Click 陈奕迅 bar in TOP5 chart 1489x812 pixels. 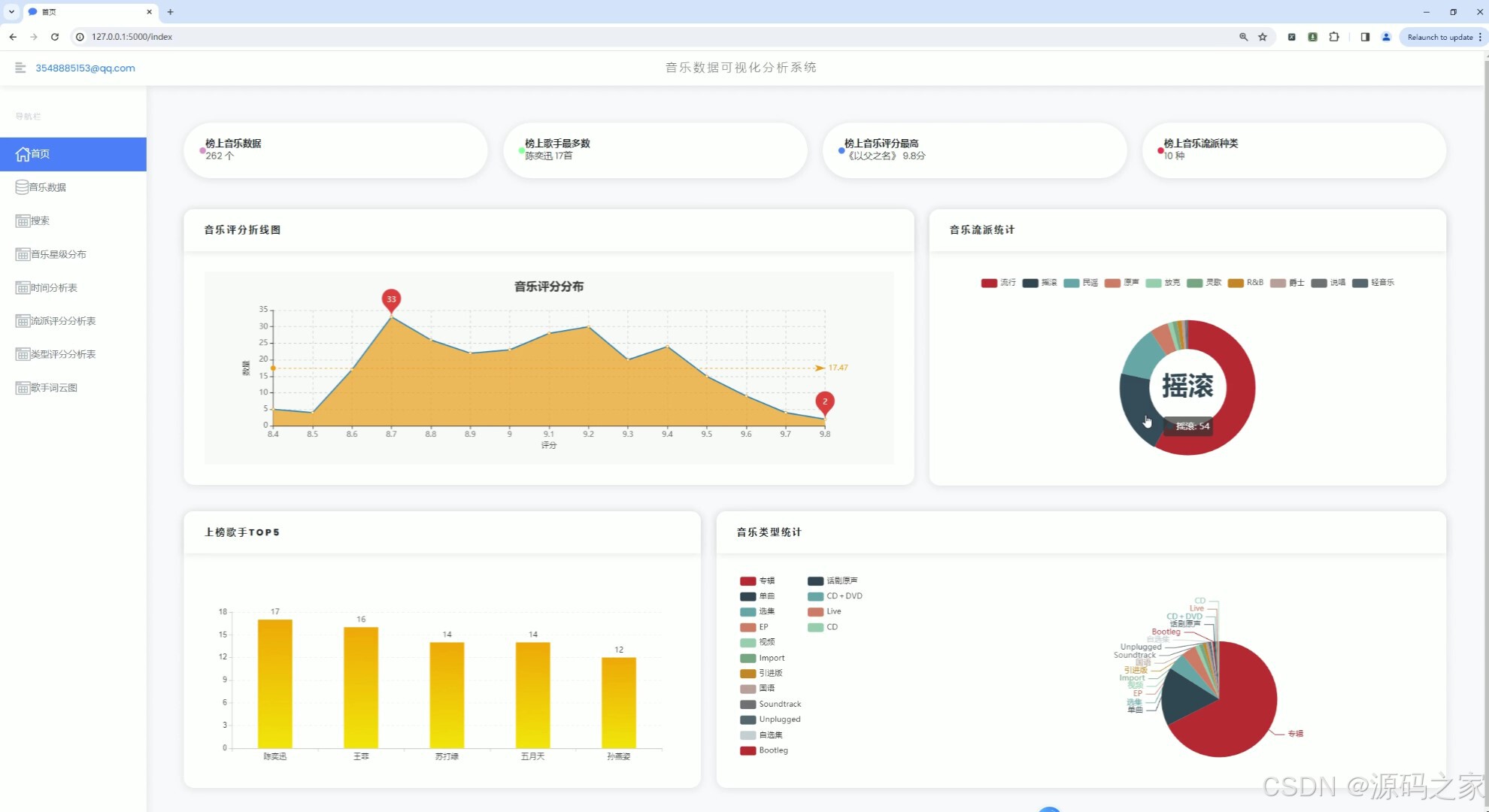tap(275, 683)
